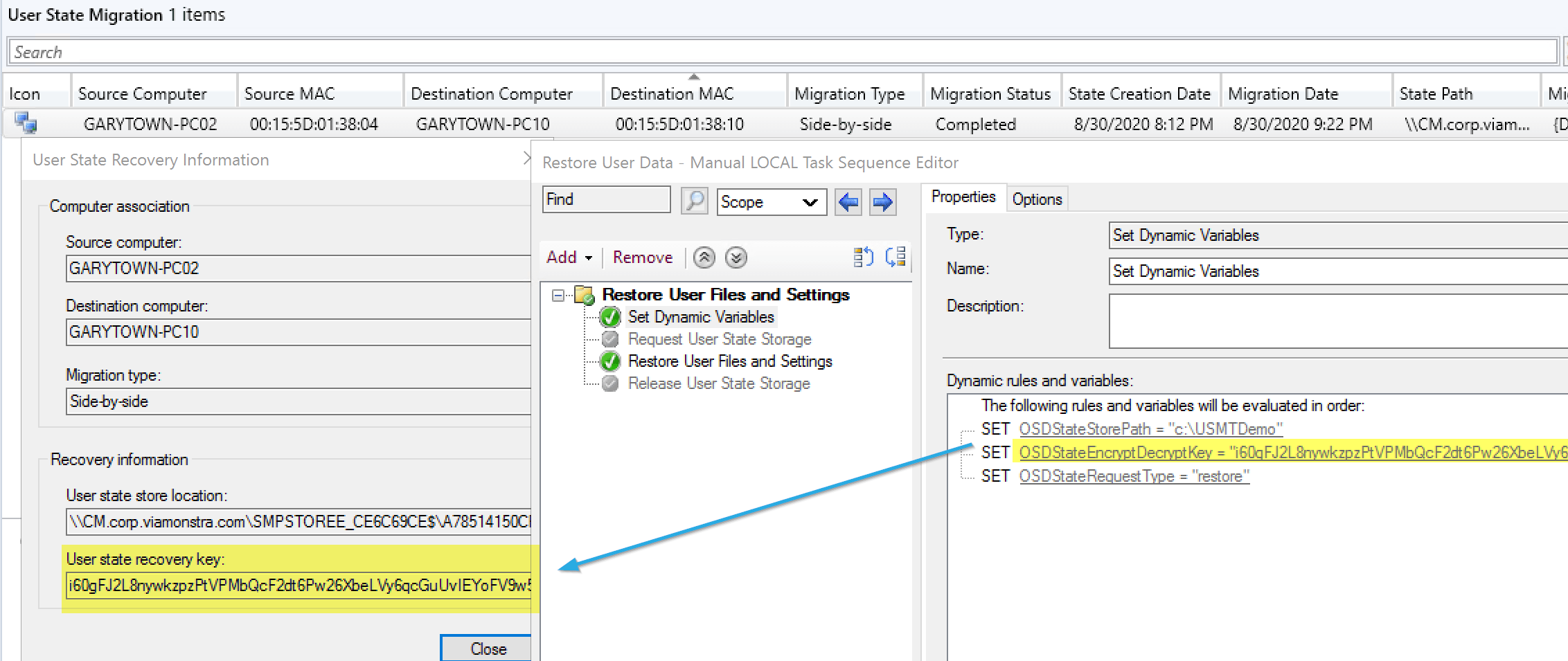
Task: Select the Request User State Storage step
Action: point(719,339)
